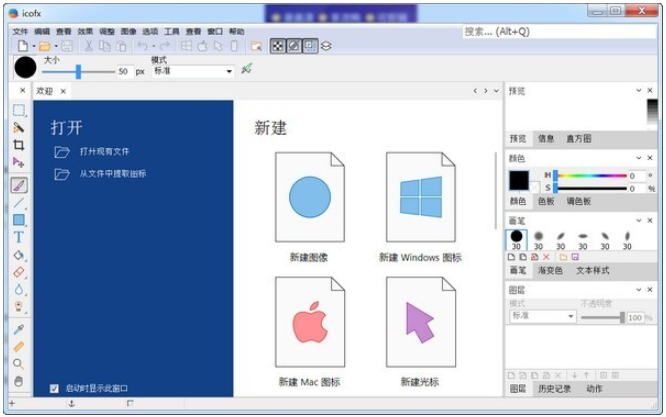Select the blue rectangle shape tool
Screen dimensions: 666x417
point(19,220)
